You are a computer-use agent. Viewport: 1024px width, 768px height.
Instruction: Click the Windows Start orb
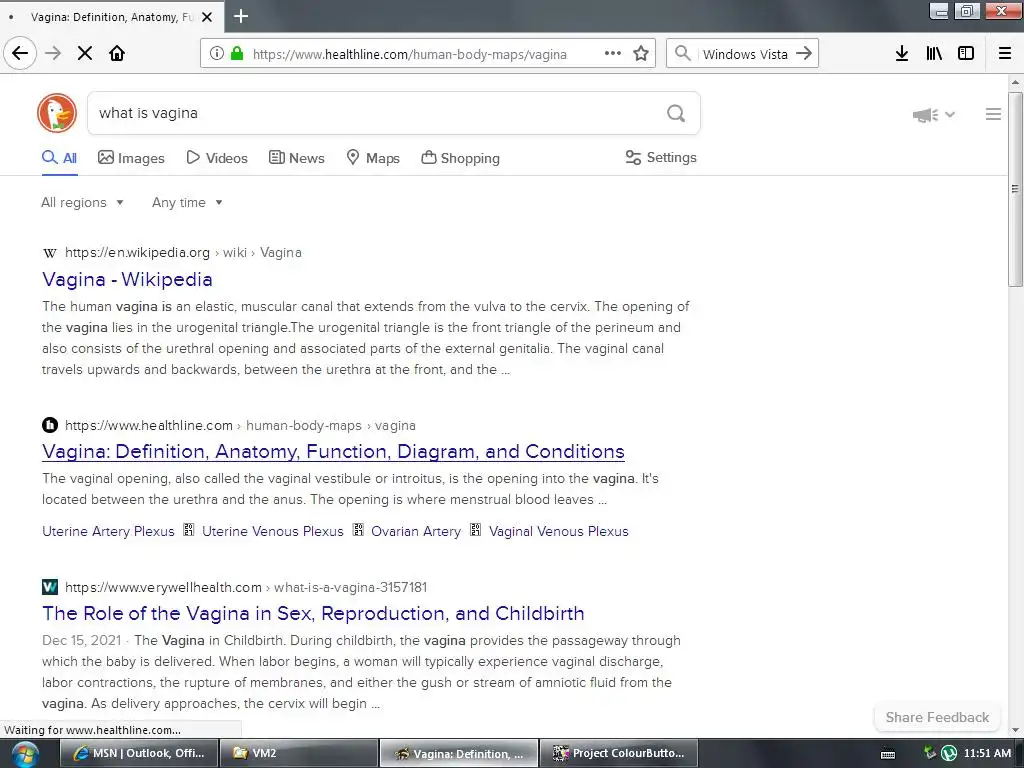24,754
